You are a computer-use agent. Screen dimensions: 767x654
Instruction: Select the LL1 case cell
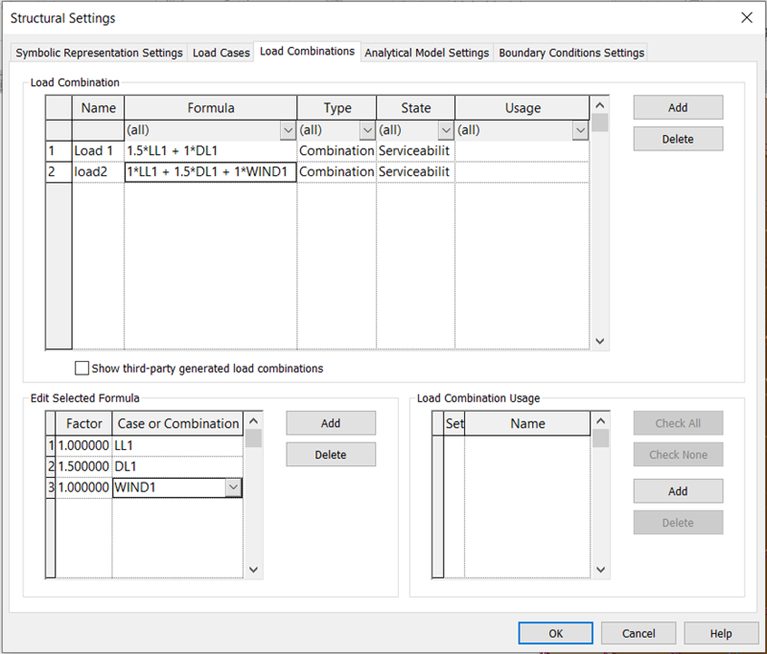[178, 446]
